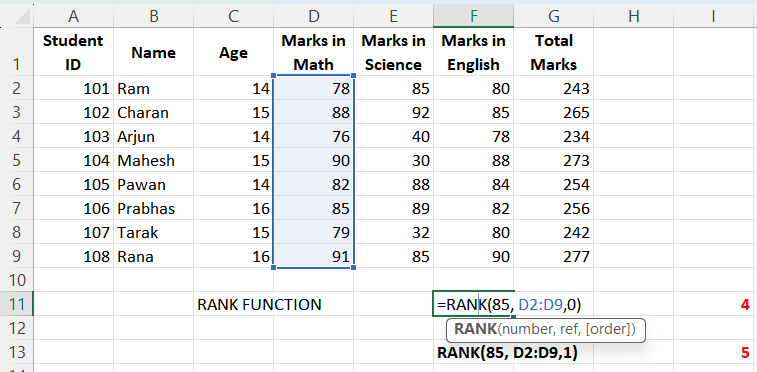This screenshot has height=372, width=757.
Task: Click Total Marks cell 243
Action: pos(554,88)
